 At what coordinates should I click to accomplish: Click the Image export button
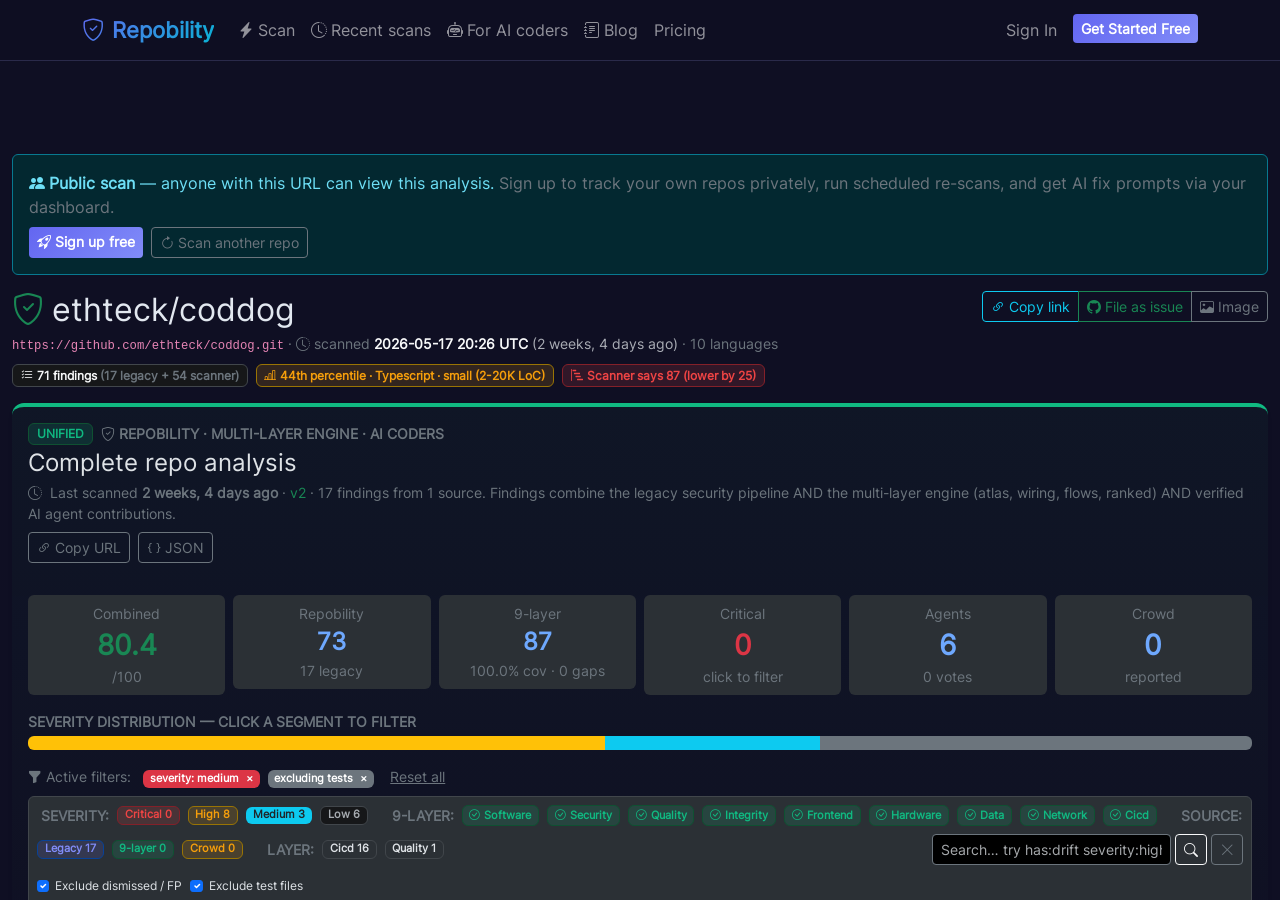point(1229,307)
